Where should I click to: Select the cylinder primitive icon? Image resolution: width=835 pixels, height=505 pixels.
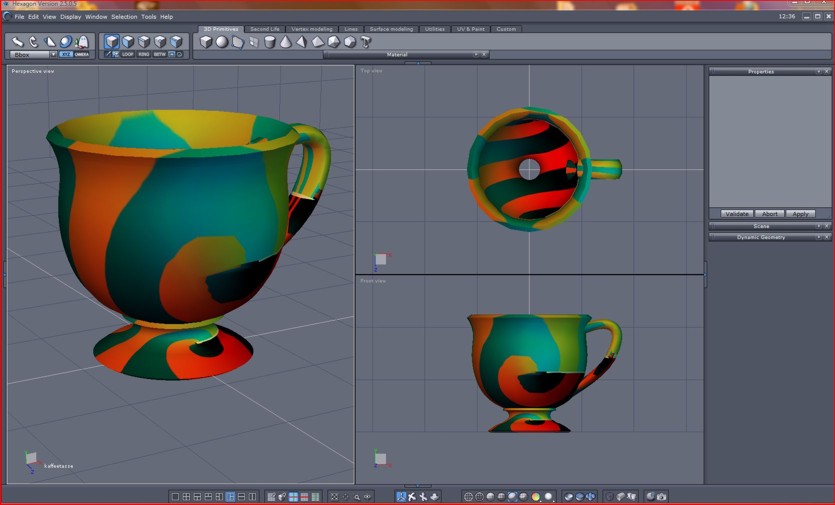click(x=270, y=42)
